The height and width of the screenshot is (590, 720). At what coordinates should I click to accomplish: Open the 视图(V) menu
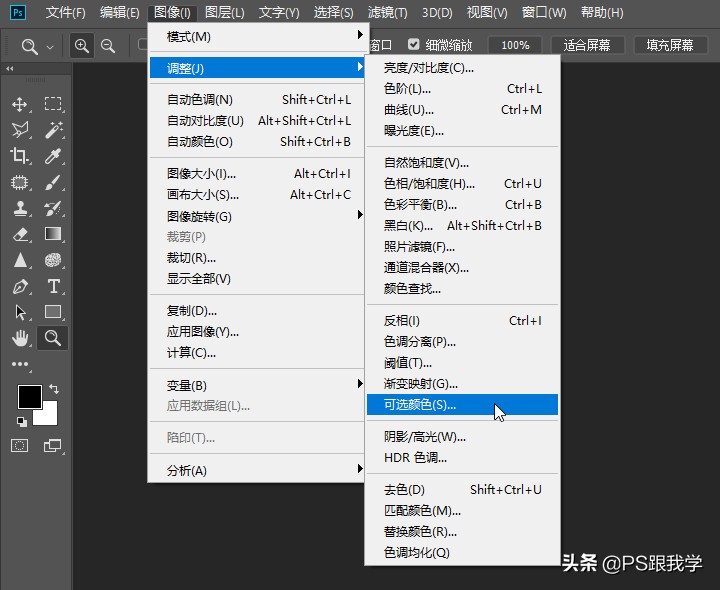[487, 12]
